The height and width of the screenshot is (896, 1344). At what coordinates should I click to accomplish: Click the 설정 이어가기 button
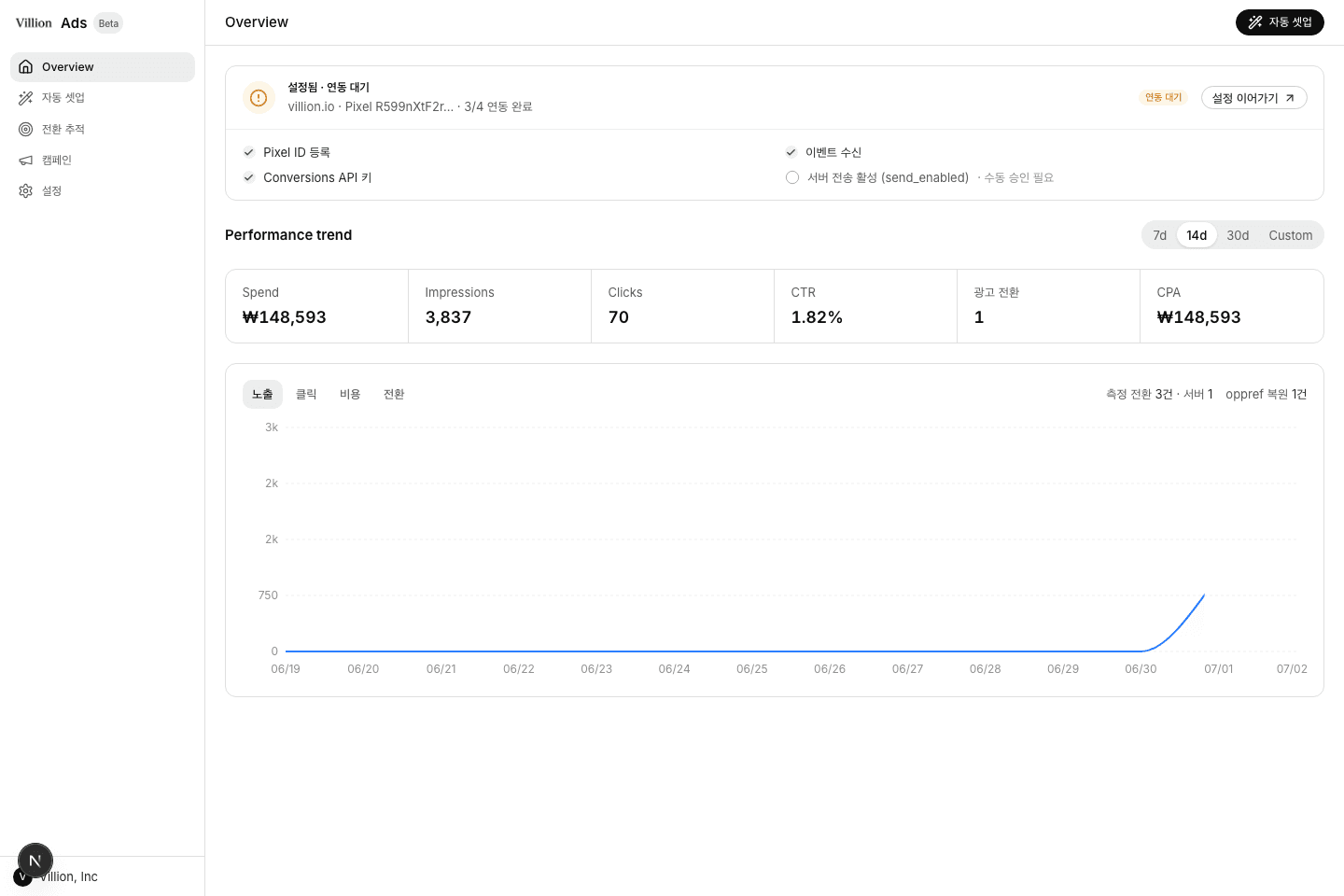[x=1253, y=98]
